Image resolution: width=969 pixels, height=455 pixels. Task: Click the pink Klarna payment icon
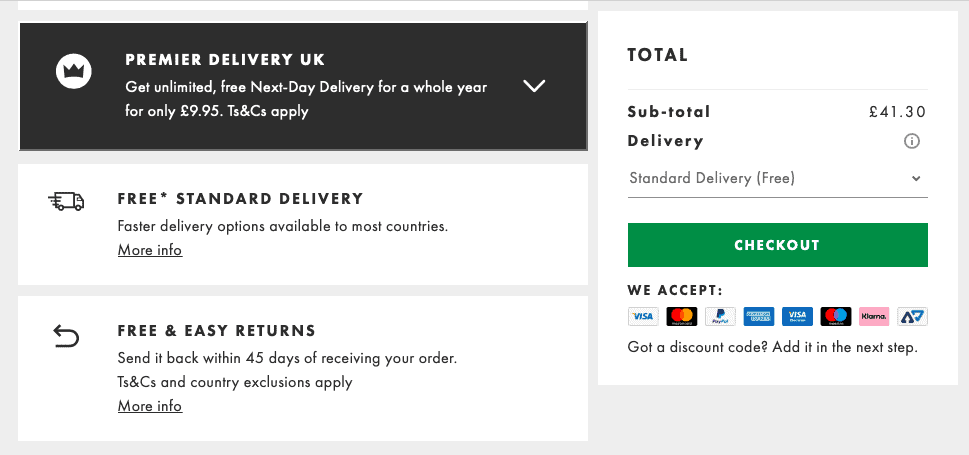click(x=874, y=317)
